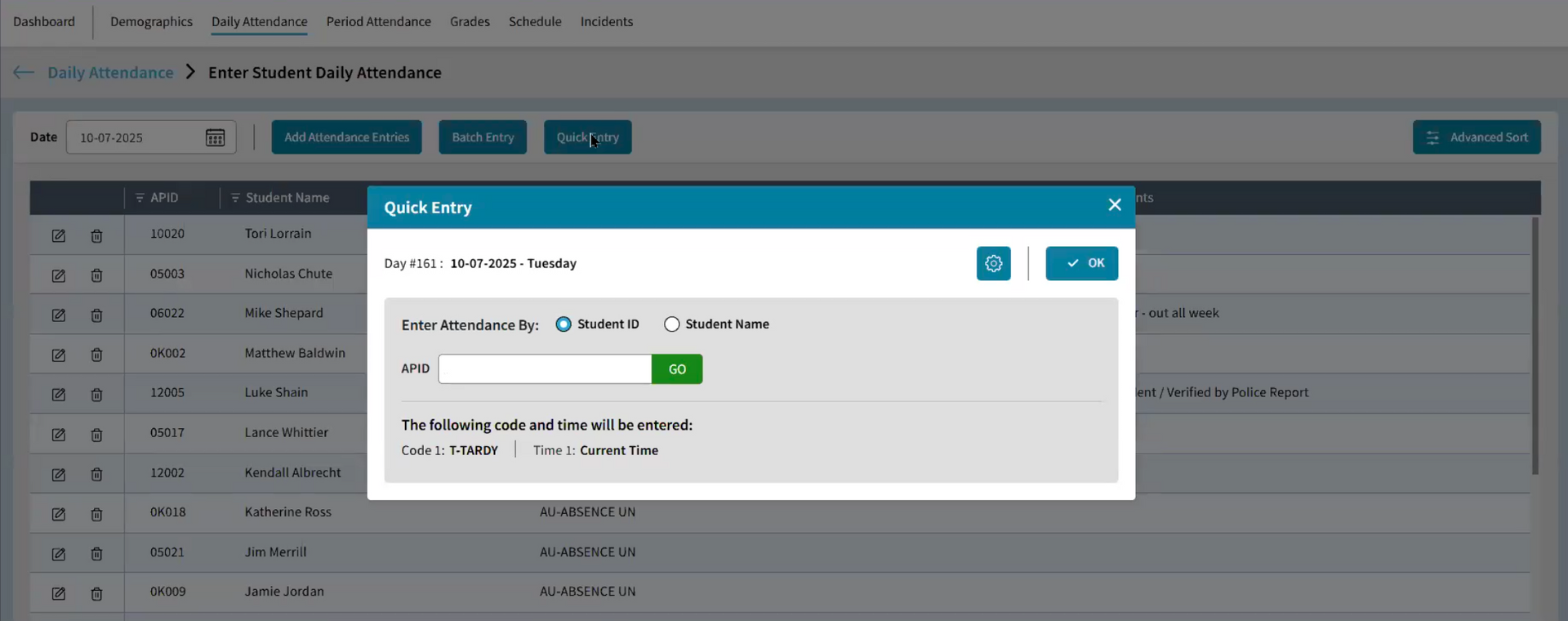
Task: Delete Tori Lorrain's attendance entry
Action: pyautogui.click(x=96, y=236)
